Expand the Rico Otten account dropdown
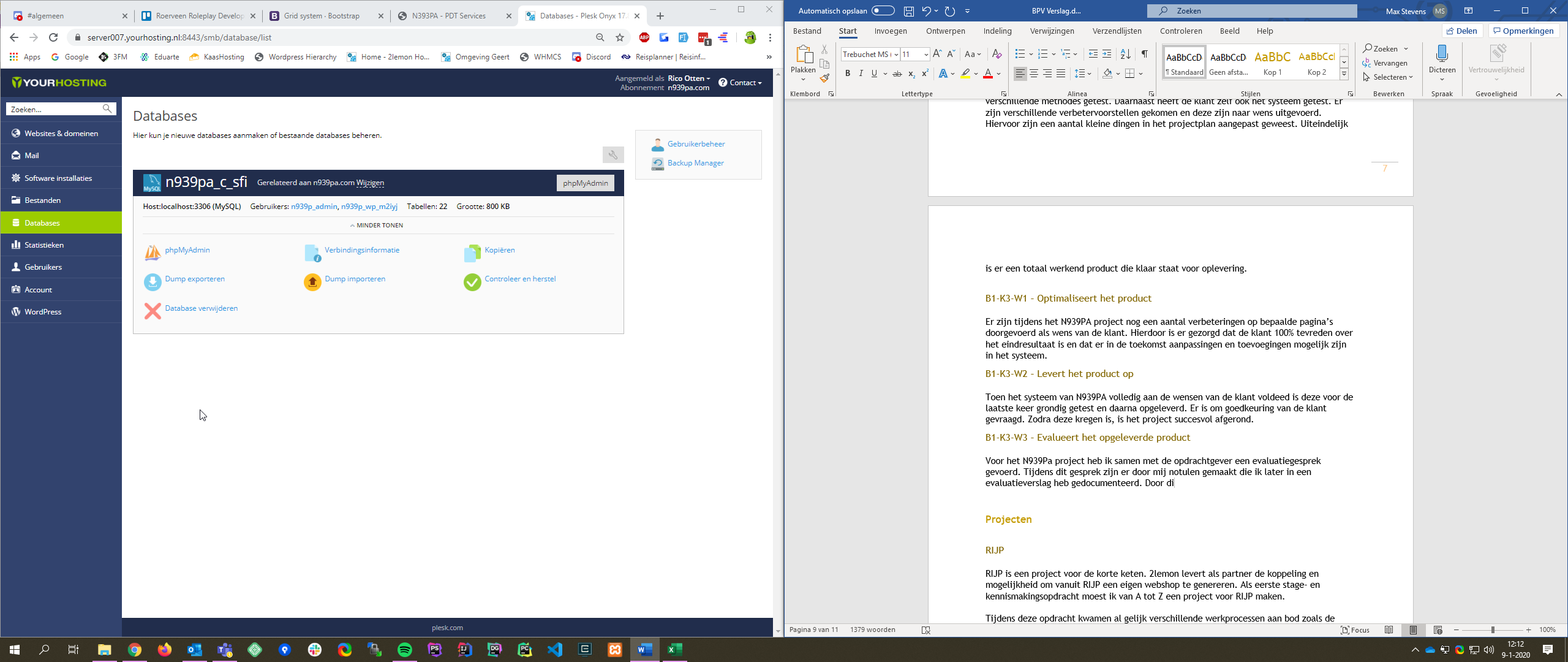 (x=689, y=78)
